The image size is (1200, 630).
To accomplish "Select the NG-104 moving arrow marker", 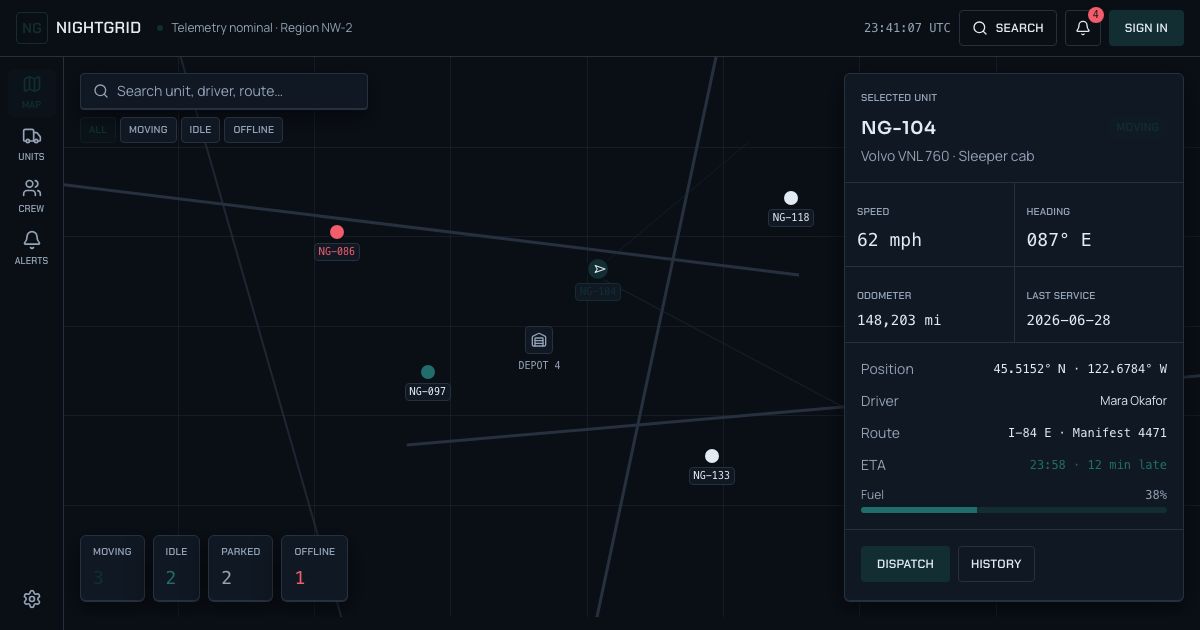I will (x=598, y=269).
